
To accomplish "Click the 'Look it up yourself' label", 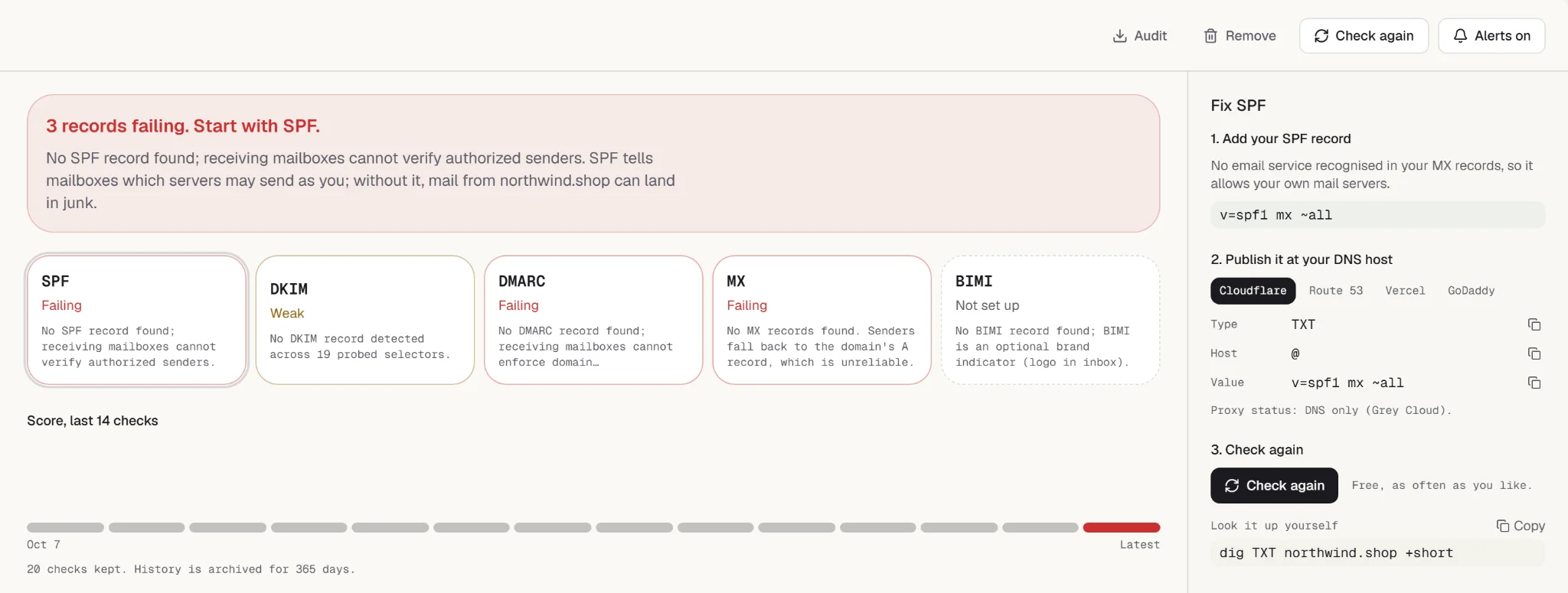I will [1274, 526].
